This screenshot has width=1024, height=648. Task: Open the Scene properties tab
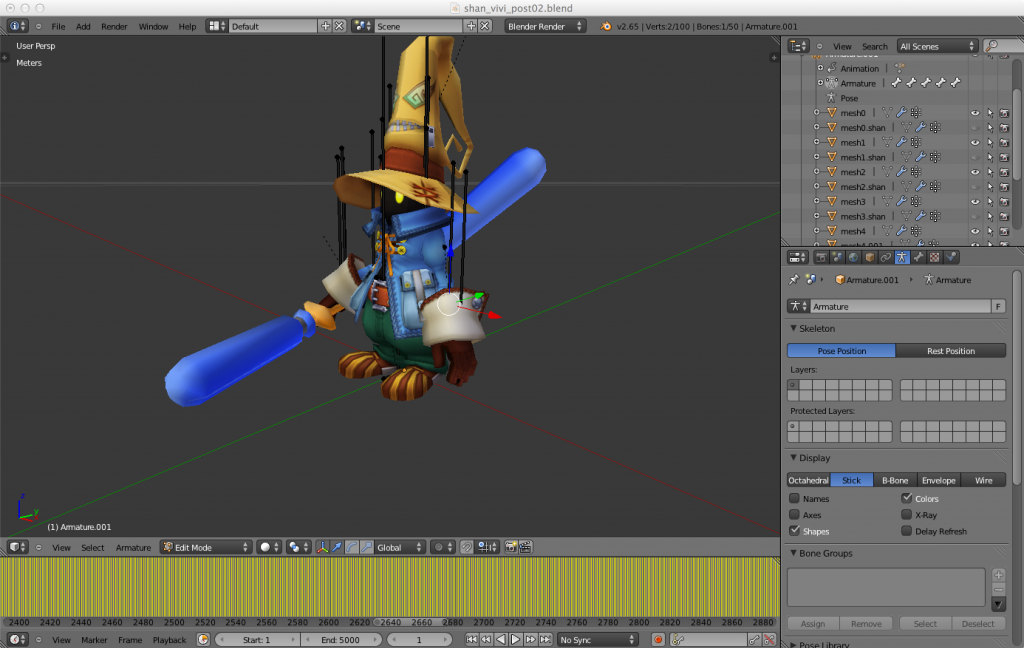pyautogui.click(x=837, y=257)
